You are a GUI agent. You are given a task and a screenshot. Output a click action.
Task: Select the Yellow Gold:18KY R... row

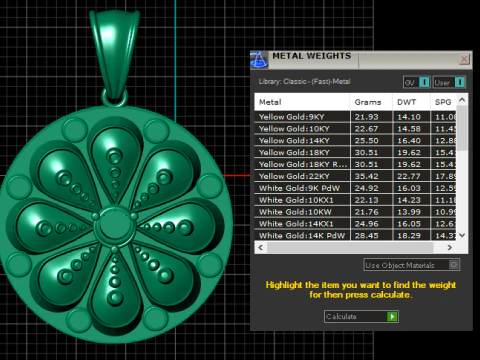click(355, 164)
